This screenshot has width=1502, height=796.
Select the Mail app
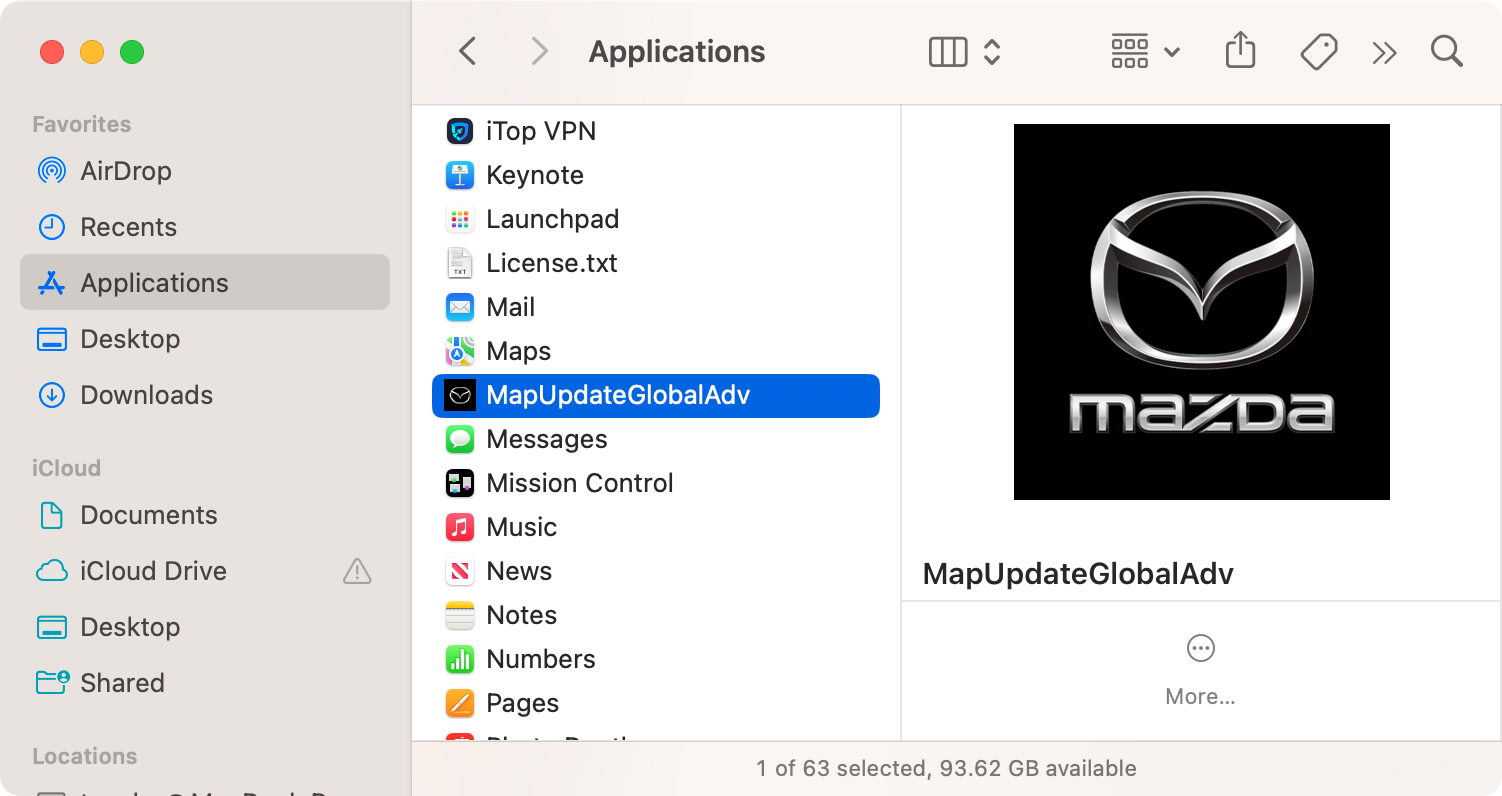(x=656, y=307)
